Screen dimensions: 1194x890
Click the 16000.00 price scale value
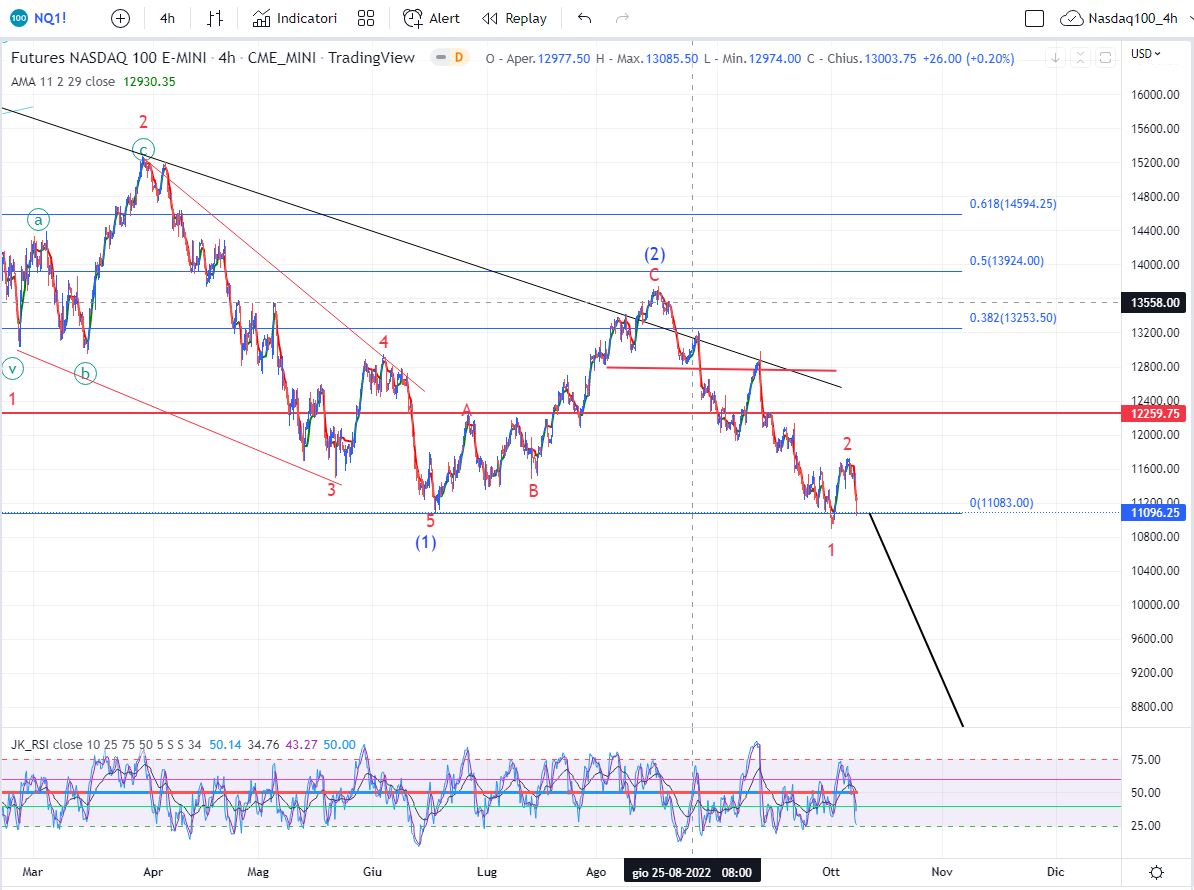click(x=1155, y=94)
